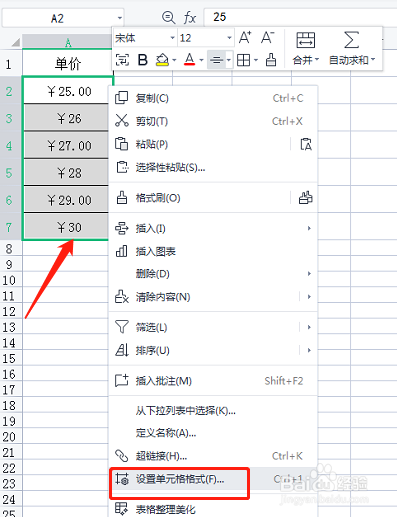Click the AutoSum sigma icon
Screen dimensions: 397x517
(x=351, y=40)
